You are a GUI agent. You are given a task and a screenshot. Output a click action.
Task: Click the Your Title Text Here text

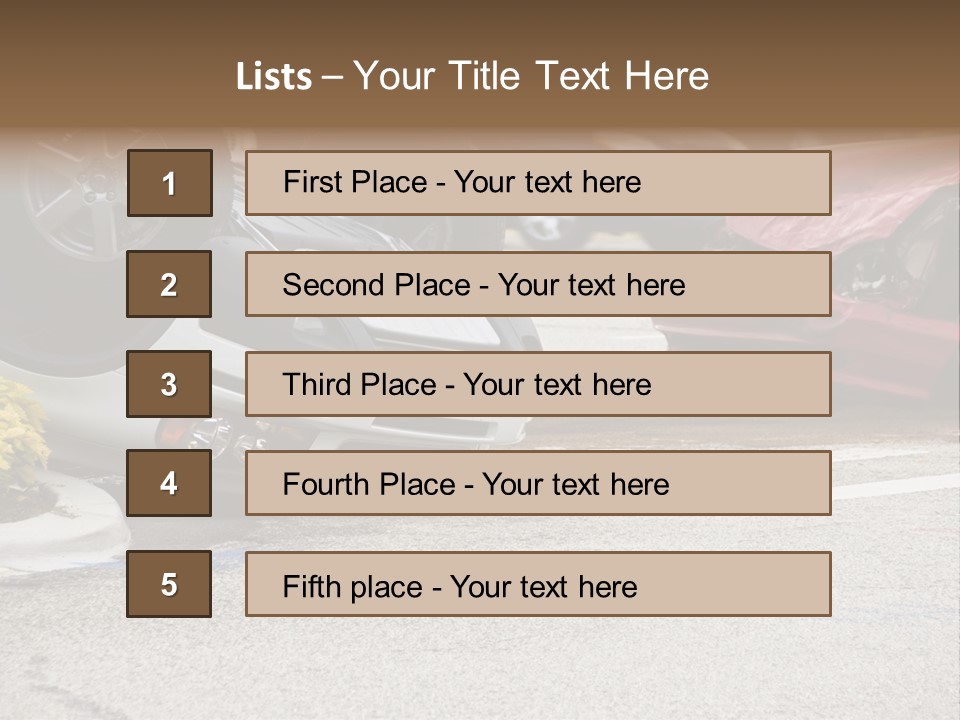(531, 76)
